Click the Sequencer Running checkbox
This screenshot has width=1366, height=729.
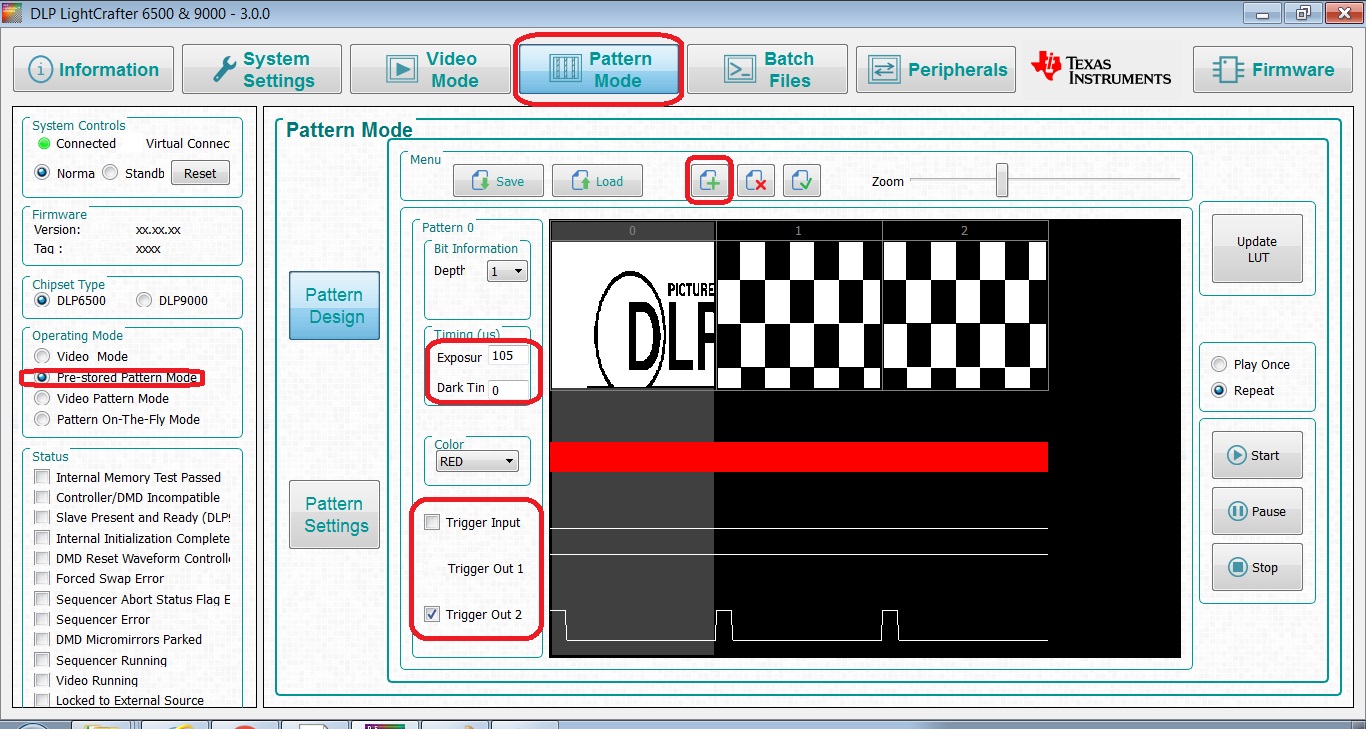(42, 660)
